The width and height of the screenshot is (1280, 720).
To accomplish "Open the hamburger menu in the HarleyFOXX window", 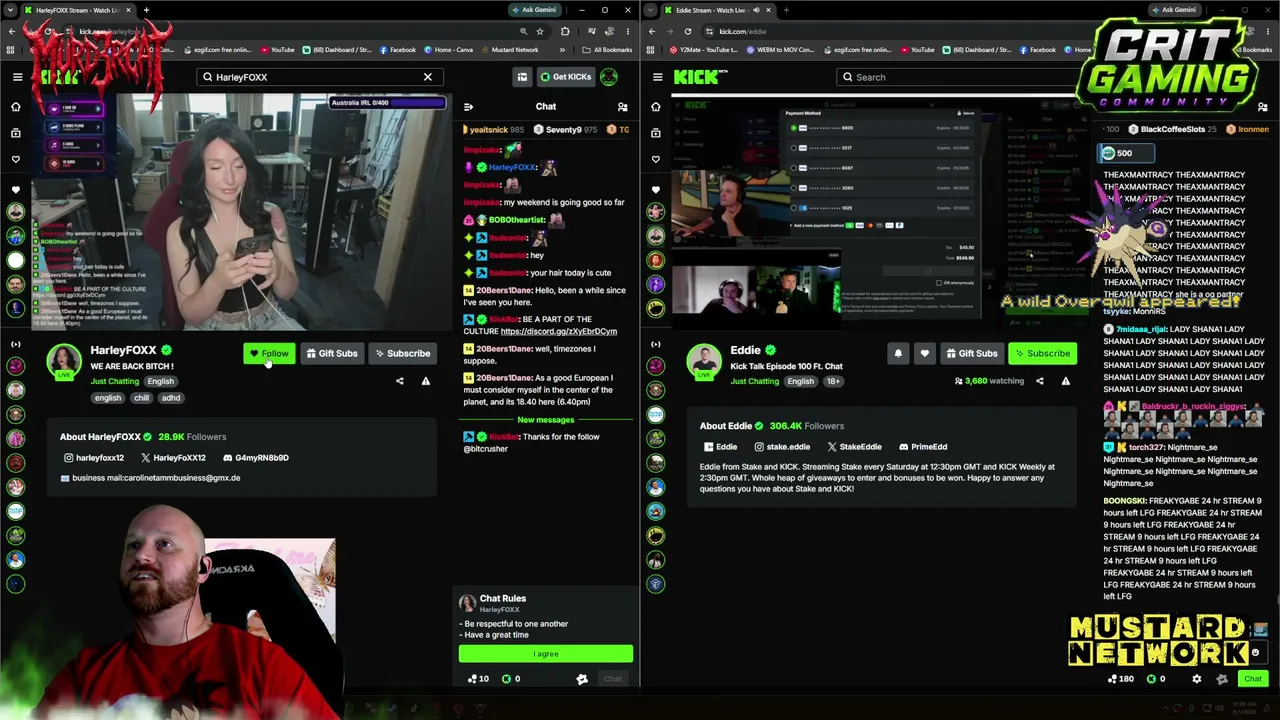I will pyautogui.click(x=17, y=77).
